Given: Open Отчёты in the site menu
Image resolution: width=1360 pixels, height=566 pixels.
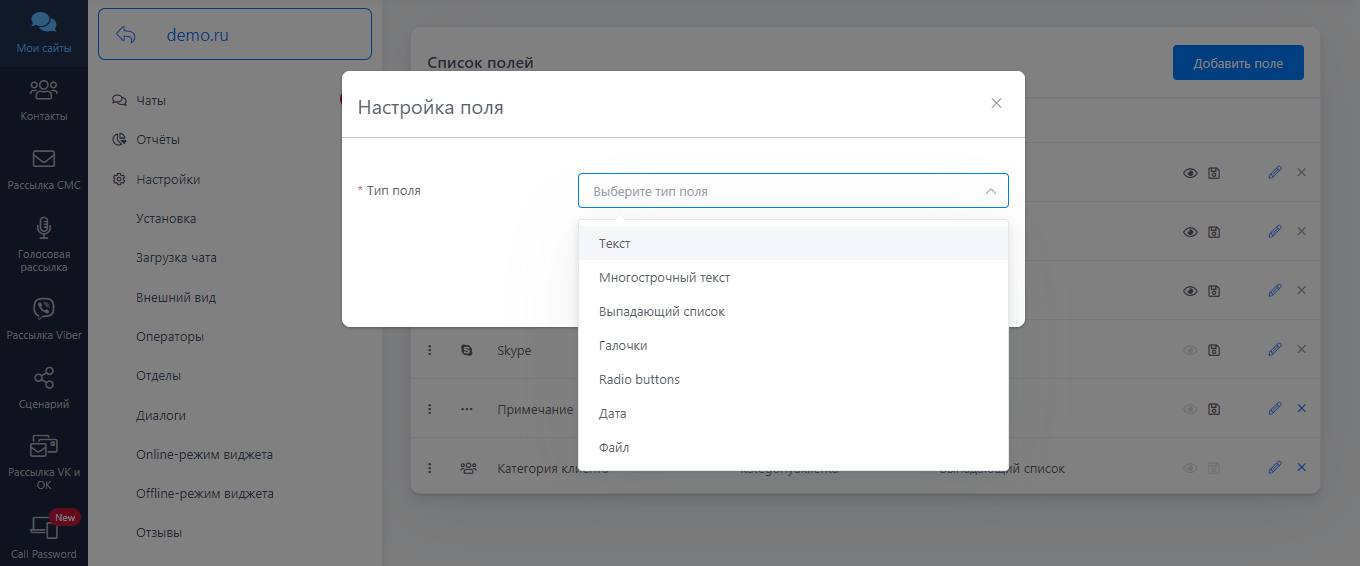Looking at the screenshot, I should click(x=158, y=140).
